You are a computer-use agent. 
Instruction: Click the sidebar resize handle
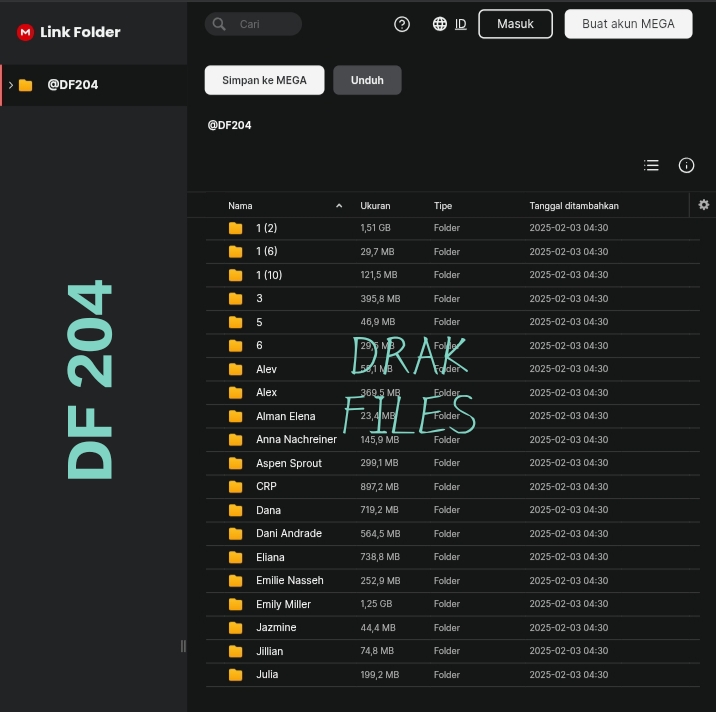[x=183, y=646]
